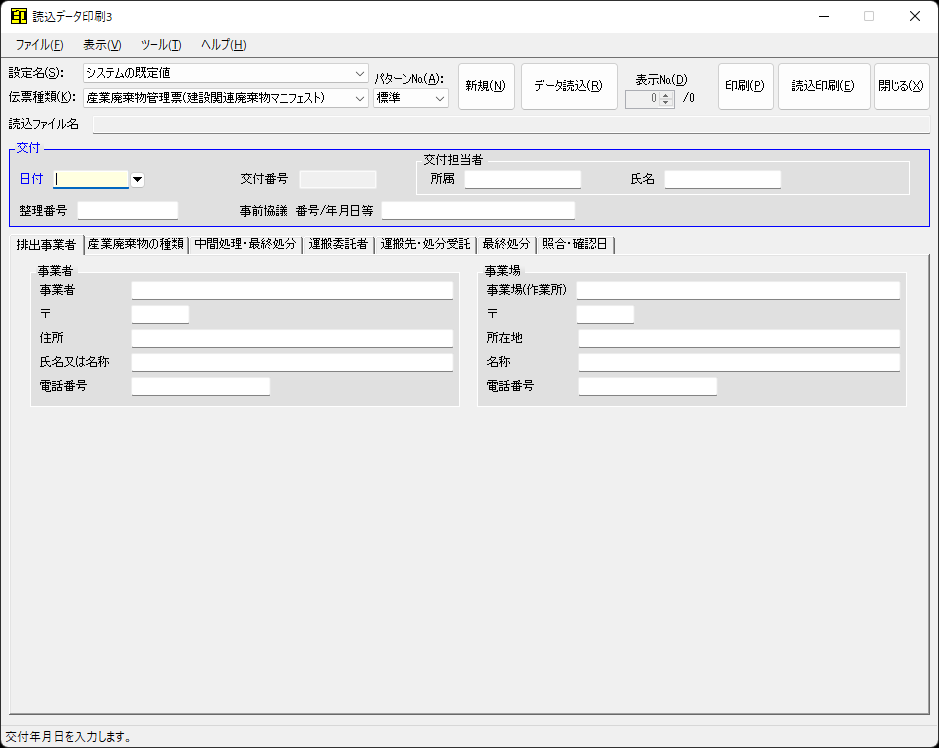This screenshot has height=748, width=939.
Task: Expand the 伝票種類 dropdown
Action: pos(360,97)
